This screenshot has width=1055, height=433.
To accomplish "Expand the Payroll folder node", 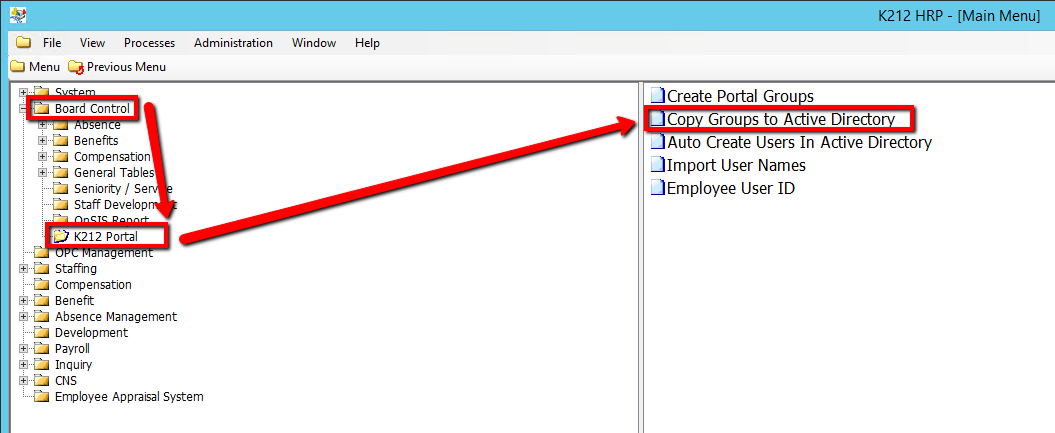I will tap(23, 349).
